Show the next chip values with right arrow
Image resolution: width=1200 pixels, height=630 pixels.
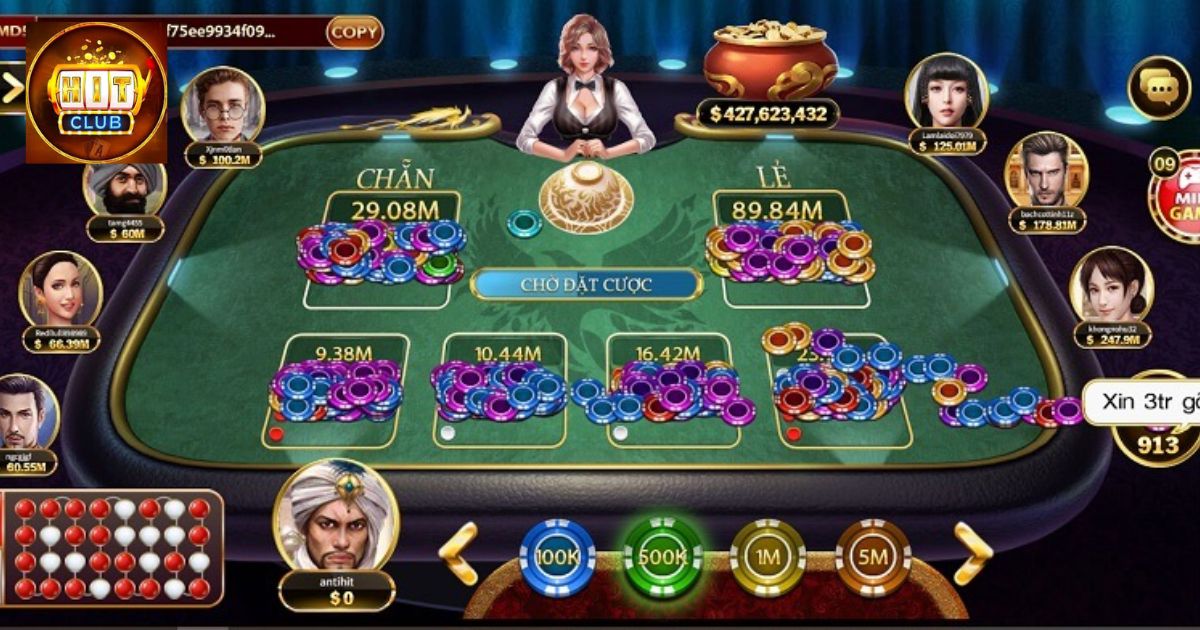pyautogui.click(x=971, y=553)
